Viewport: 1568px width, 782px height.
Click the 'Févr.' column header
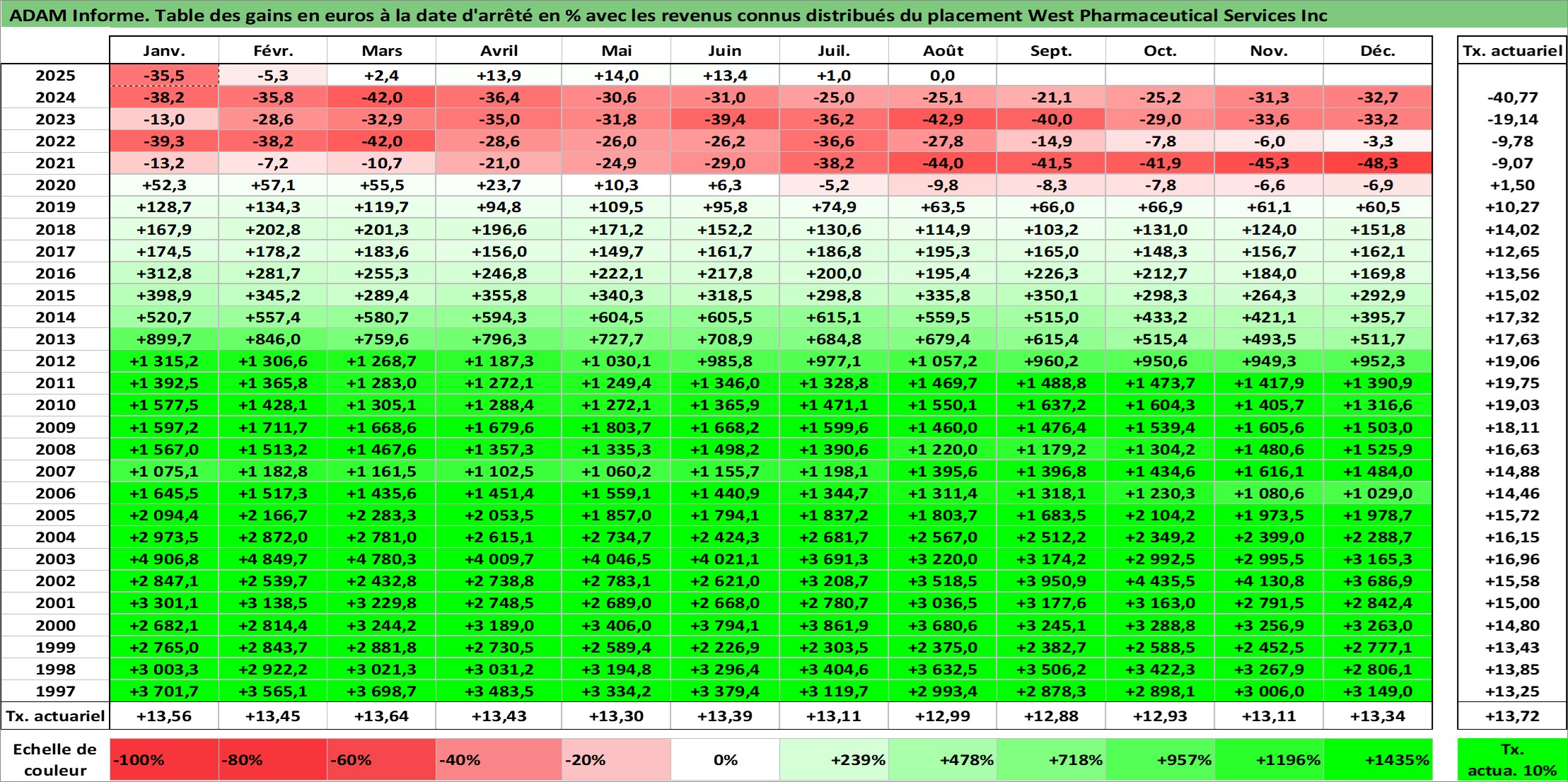point(273,50)
